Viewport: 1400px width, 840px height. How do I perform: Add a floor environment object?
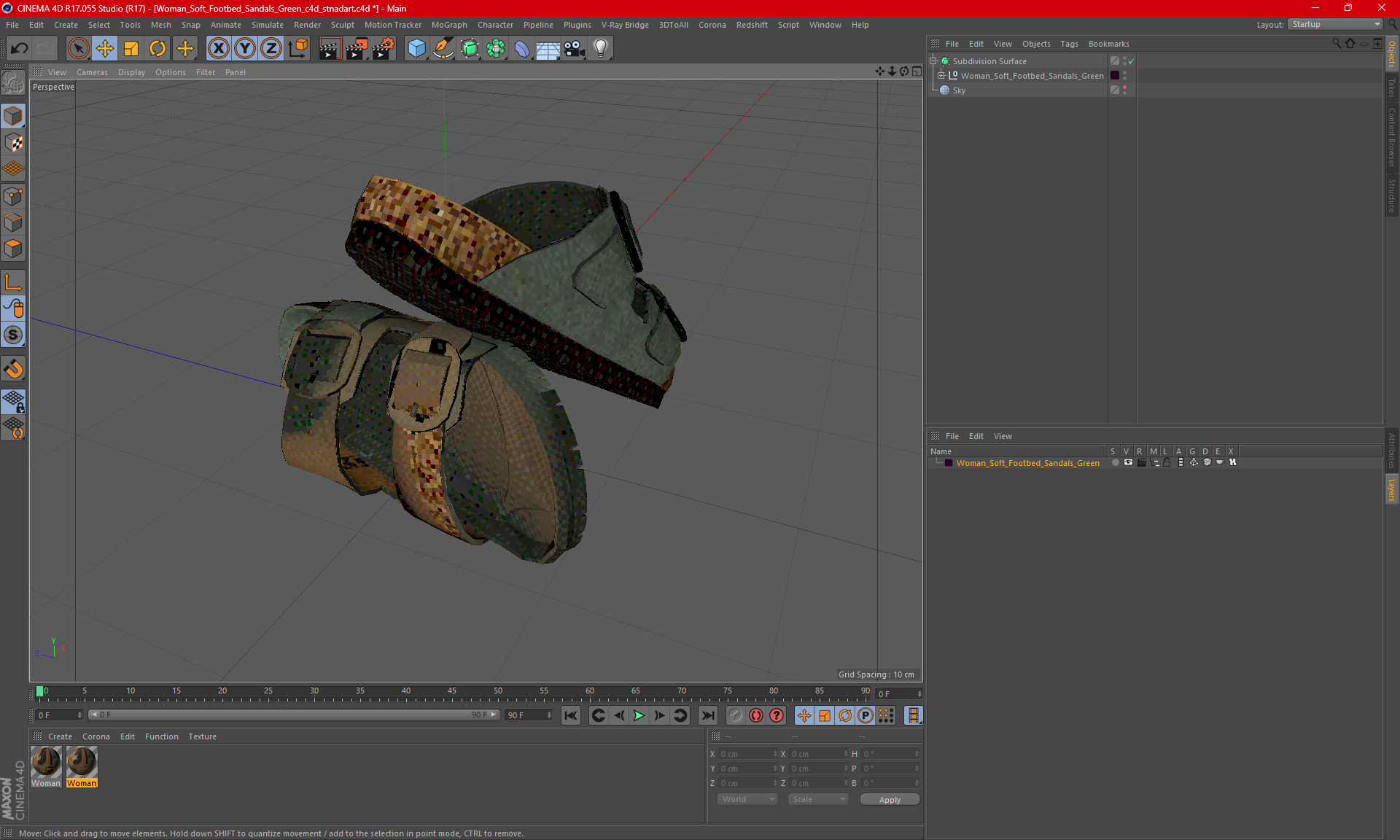point(548,49)
